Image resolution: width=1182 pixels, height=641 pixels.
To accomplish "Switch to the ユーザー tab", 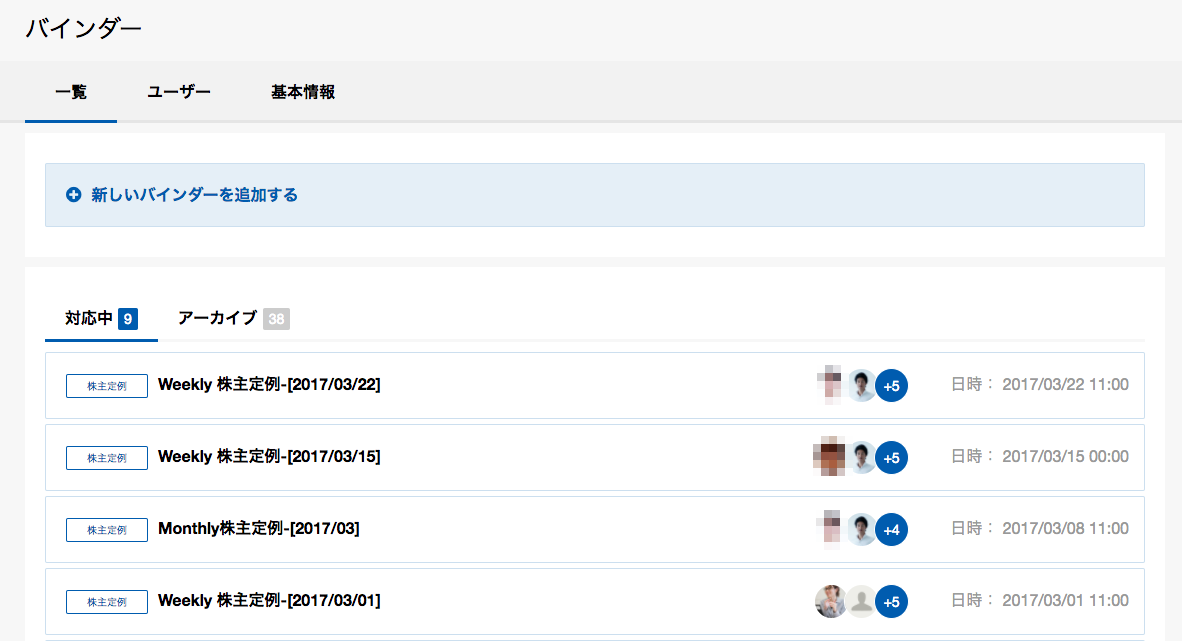I will [x=179, y=92].
